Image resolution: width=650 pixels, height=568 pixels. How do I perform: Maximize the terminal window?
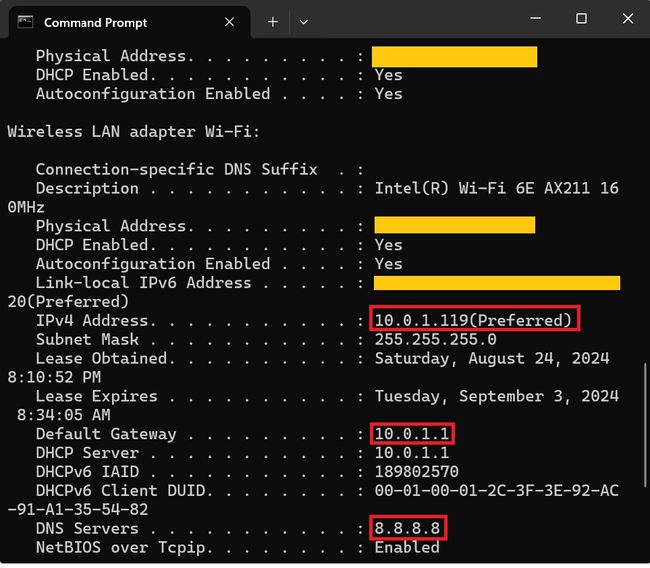click(581, 19)
